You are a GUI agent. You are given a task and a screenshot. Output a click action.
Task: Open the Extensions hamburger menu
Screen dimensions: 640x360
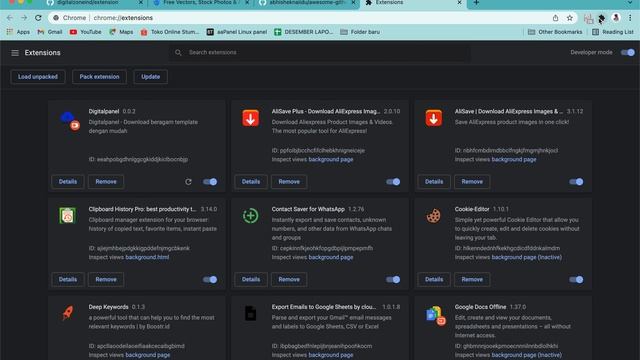(x=15, y=53)
